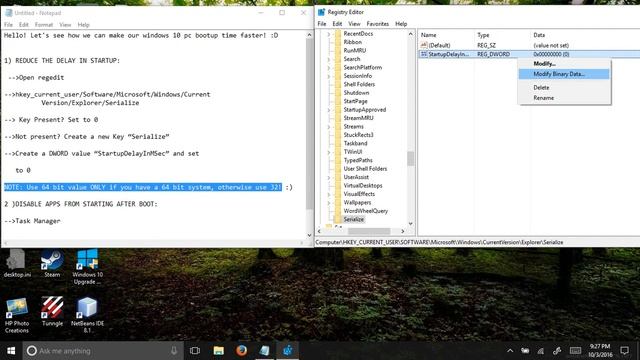Image resolution: width=640 pixels, height=360 pixels.
Task: Click the Taskband key folder icon
Action: click(x=338, y=143)
